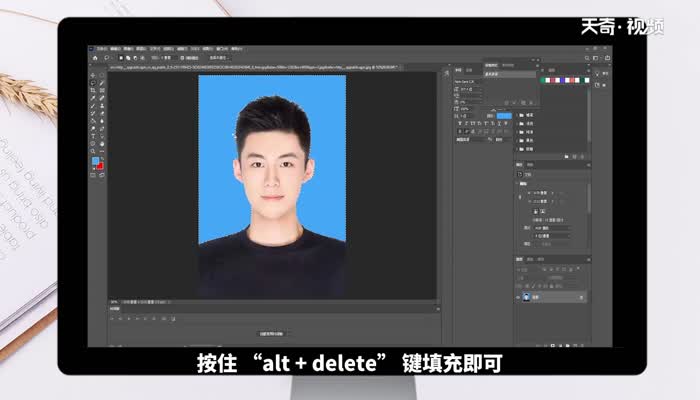This screenshot has width=700, height=400.
Task: Select the Horizontal Type tool
Action: pos(93,136)
